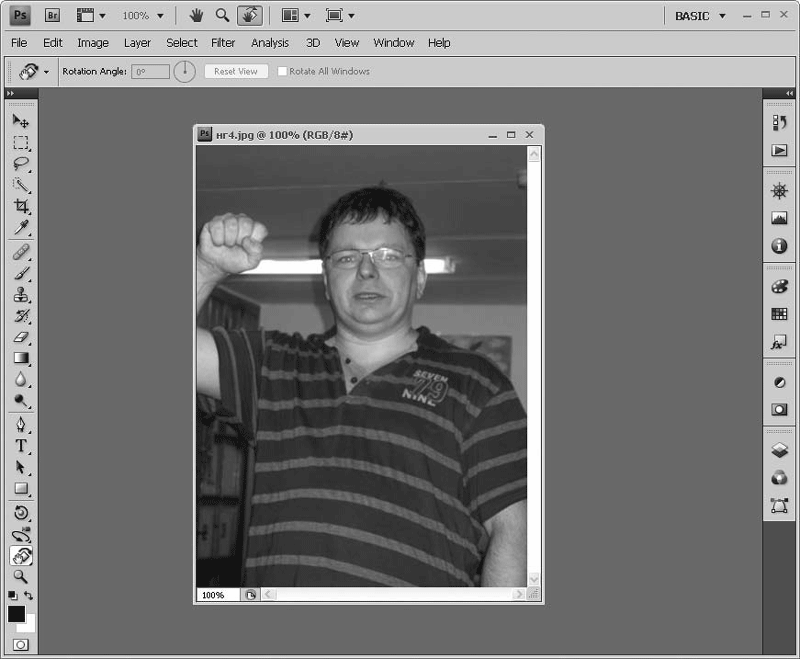Toggle Quick Mask mode
Image resolution: width=800 pixels, height=659 pixels.
(20, 645)
